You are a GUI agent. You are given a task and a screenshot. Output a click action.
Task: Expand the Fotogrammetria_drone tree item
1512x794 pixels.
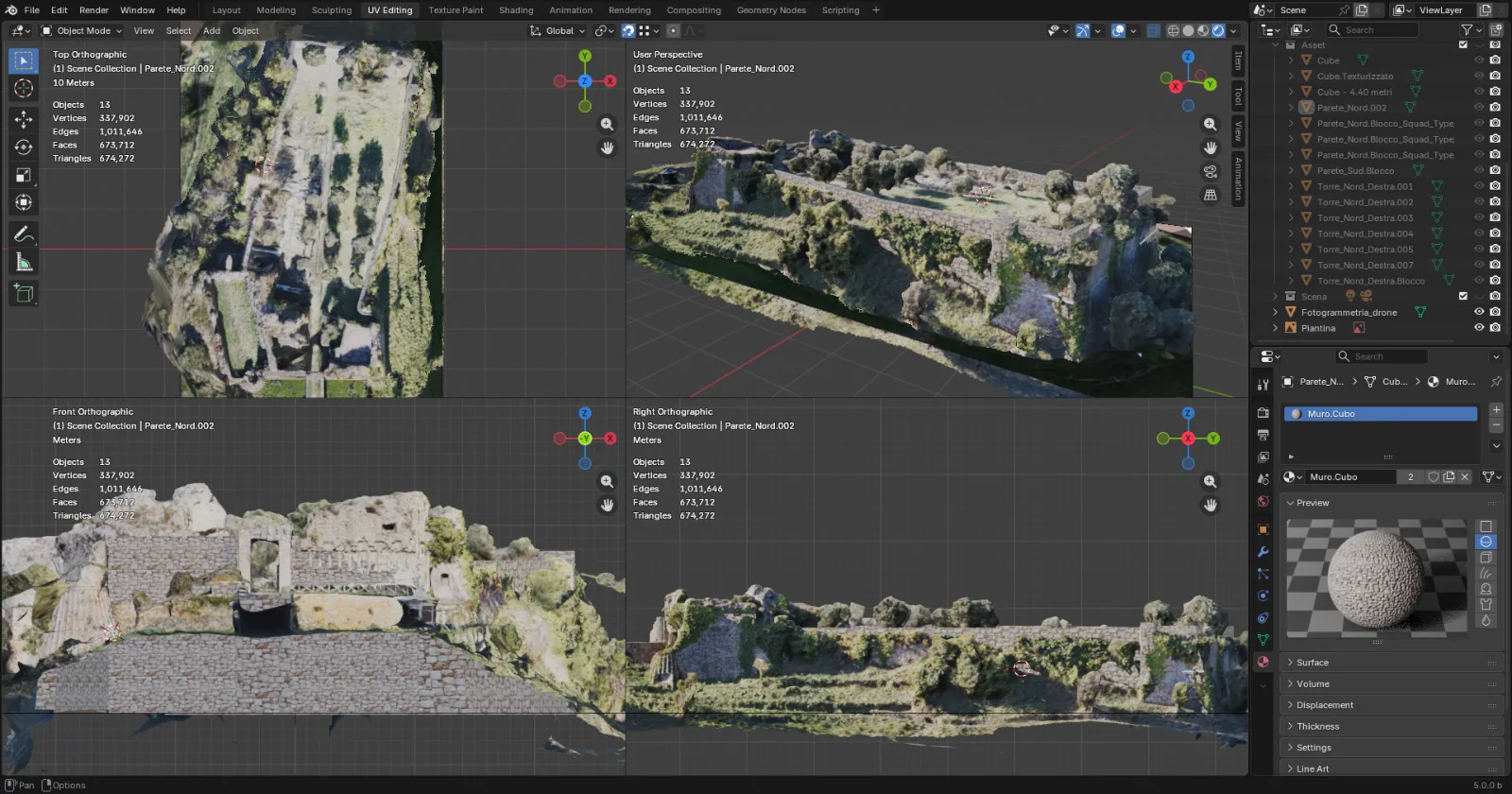[1275, 312]
